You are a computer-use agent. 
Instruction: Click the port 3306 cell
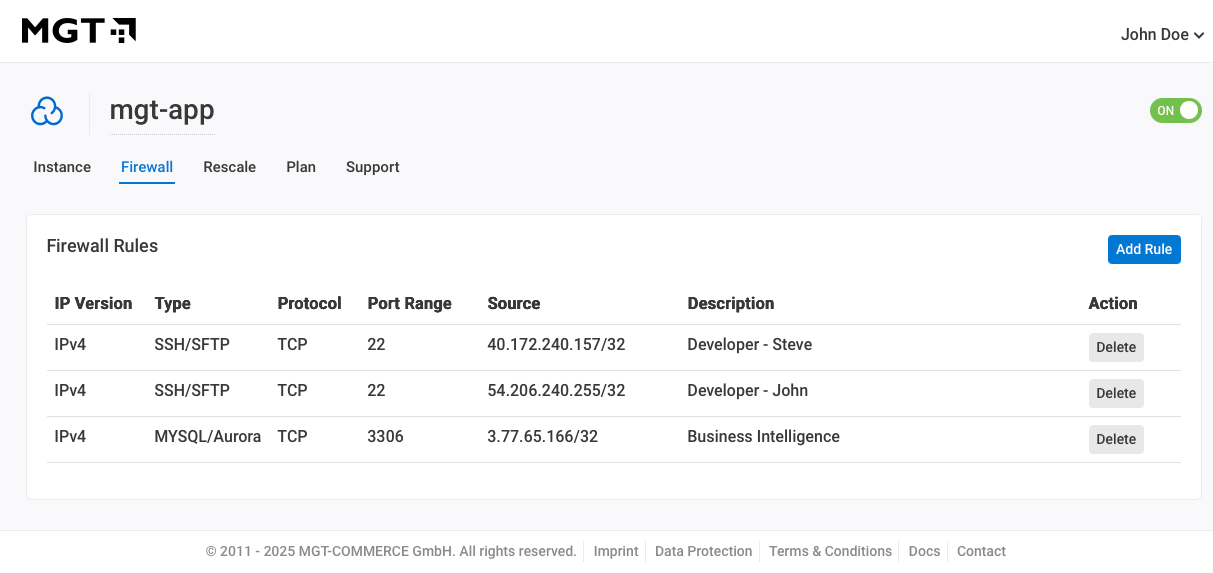(385, 437)
